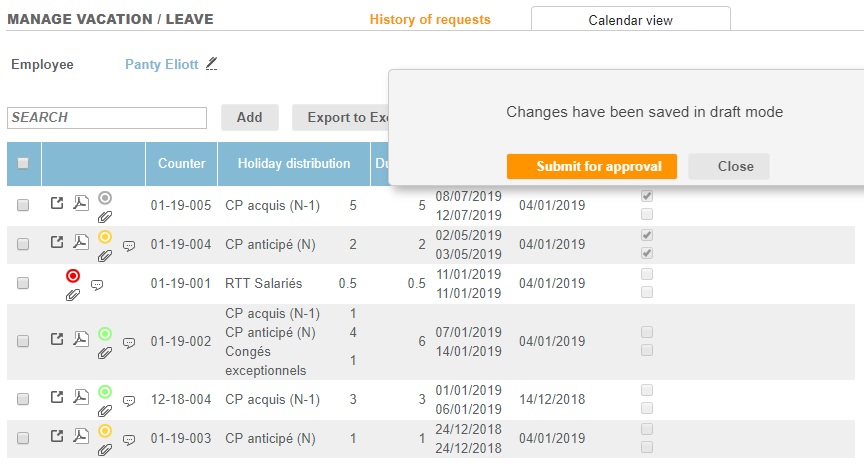Switch to the Calendar view tab

tap(630, 20)
